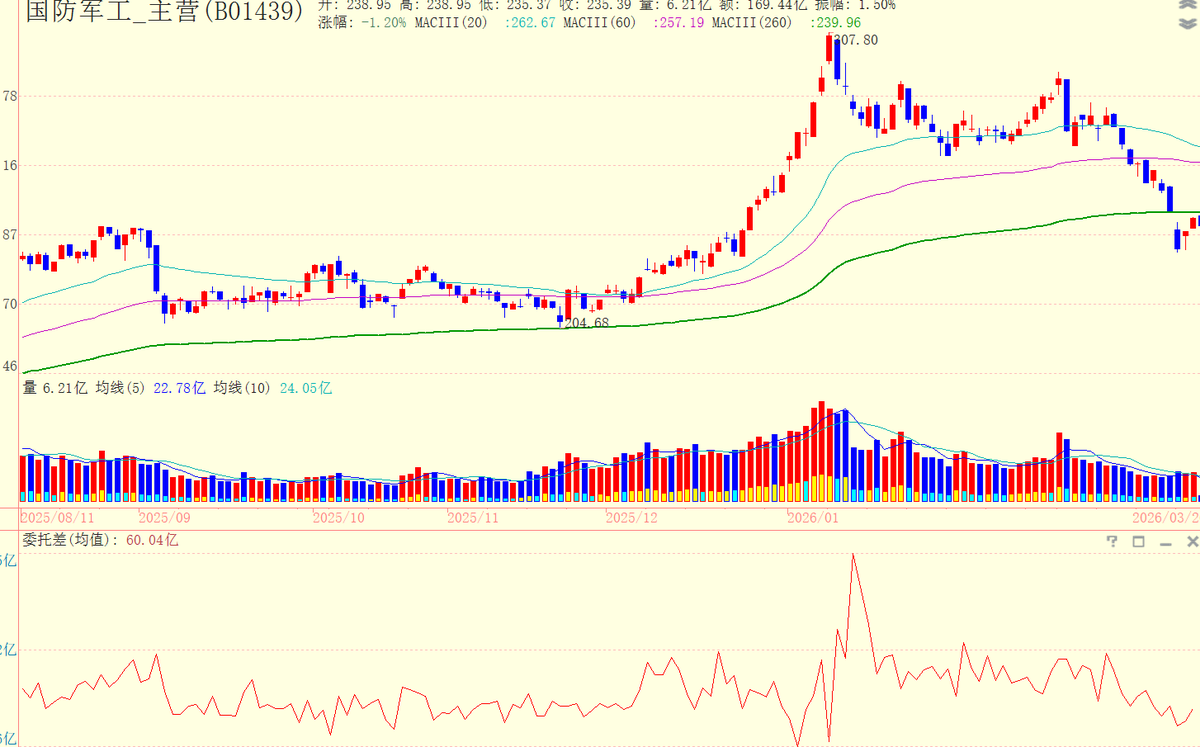The width and height of the screenshot is (1200, 747).
Task: Select the 国防军工_主营(B01439) chart title
Action: tap(164, 12)
